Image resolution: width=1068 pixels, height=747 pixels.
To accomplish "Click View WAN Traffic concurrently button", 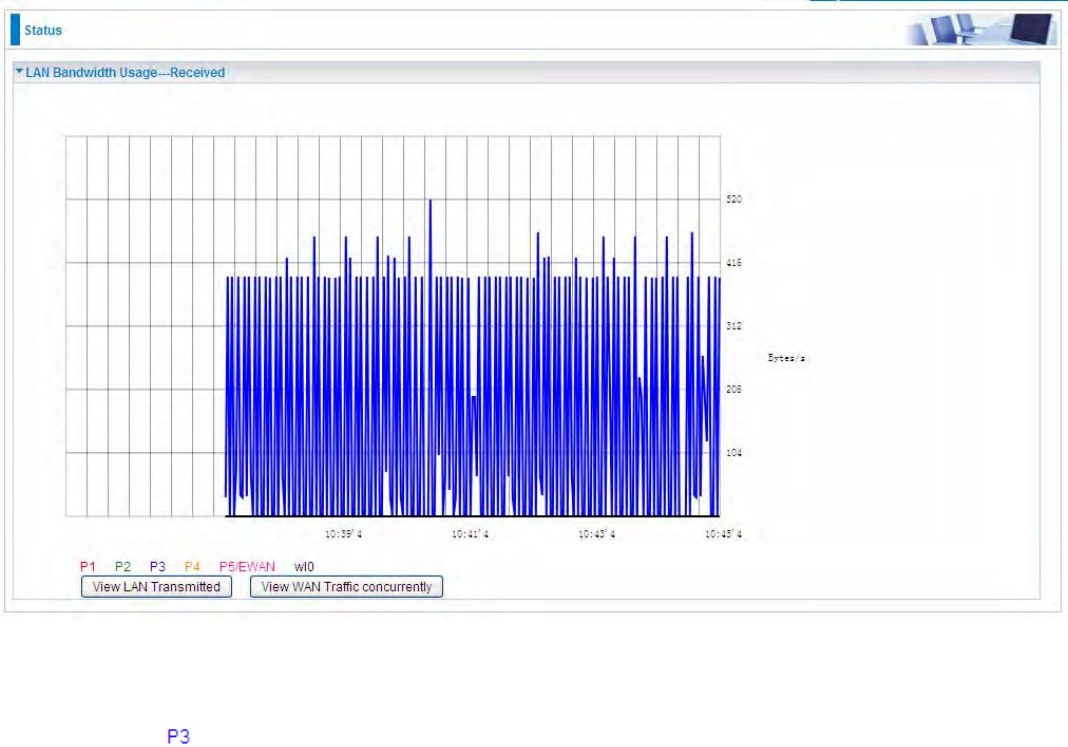I will click(346, 586).
